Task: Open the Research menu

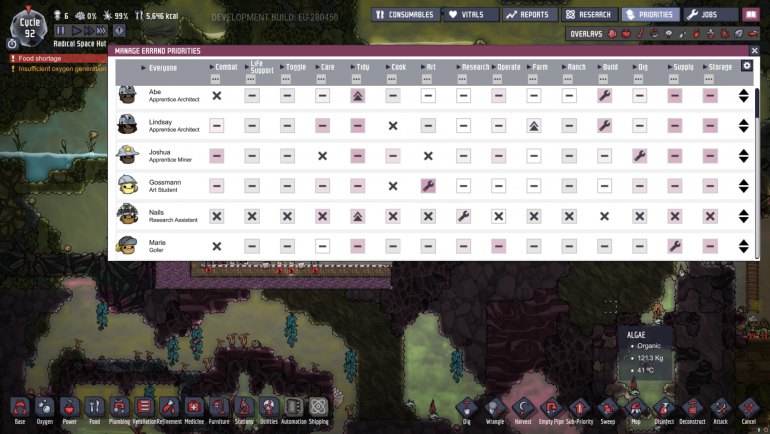Action: point(589,15)
